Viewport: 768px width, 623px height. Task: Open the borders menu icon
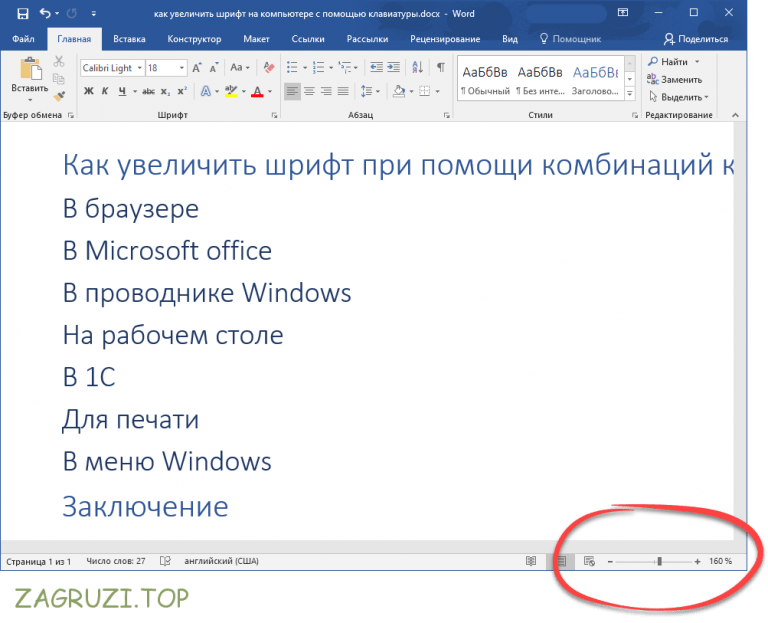425,91
